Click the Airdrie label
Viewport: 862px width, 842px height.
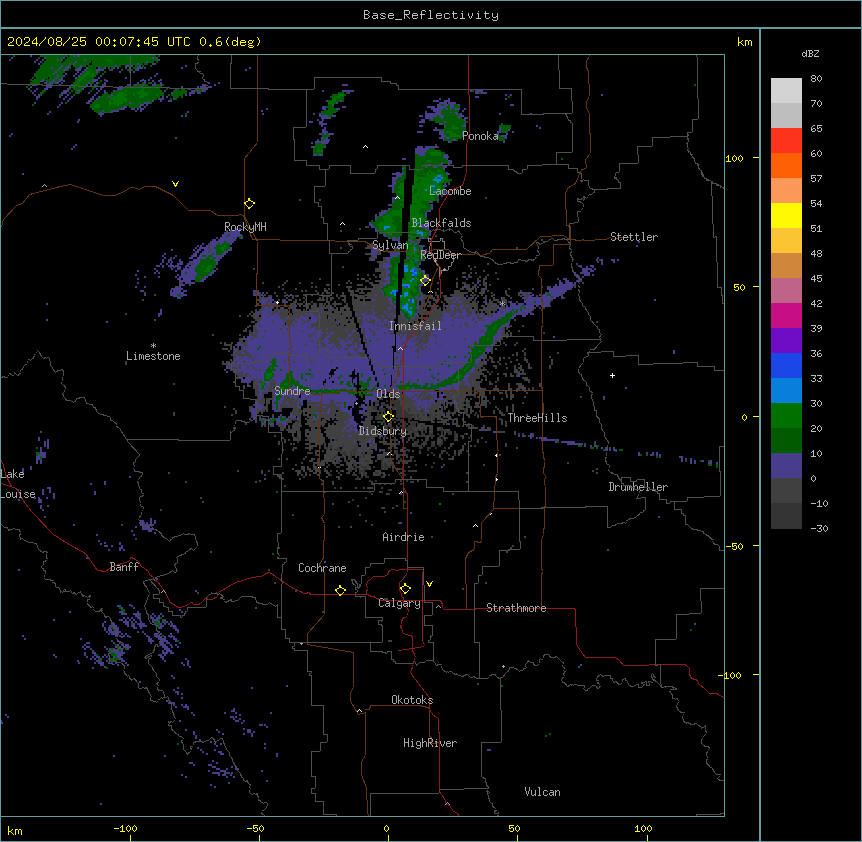403,537
